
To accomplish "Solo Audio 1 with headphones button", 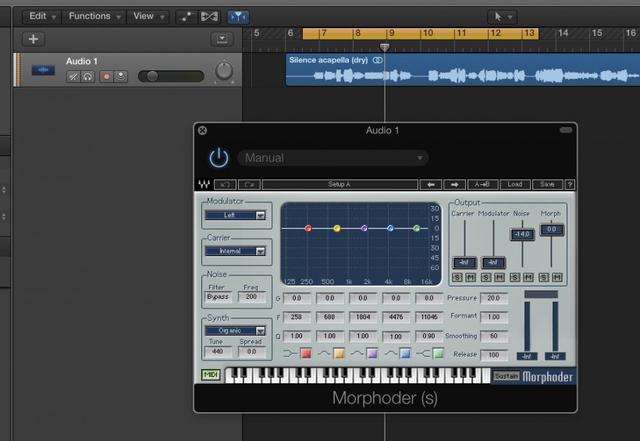I will (x=87, y=76).
